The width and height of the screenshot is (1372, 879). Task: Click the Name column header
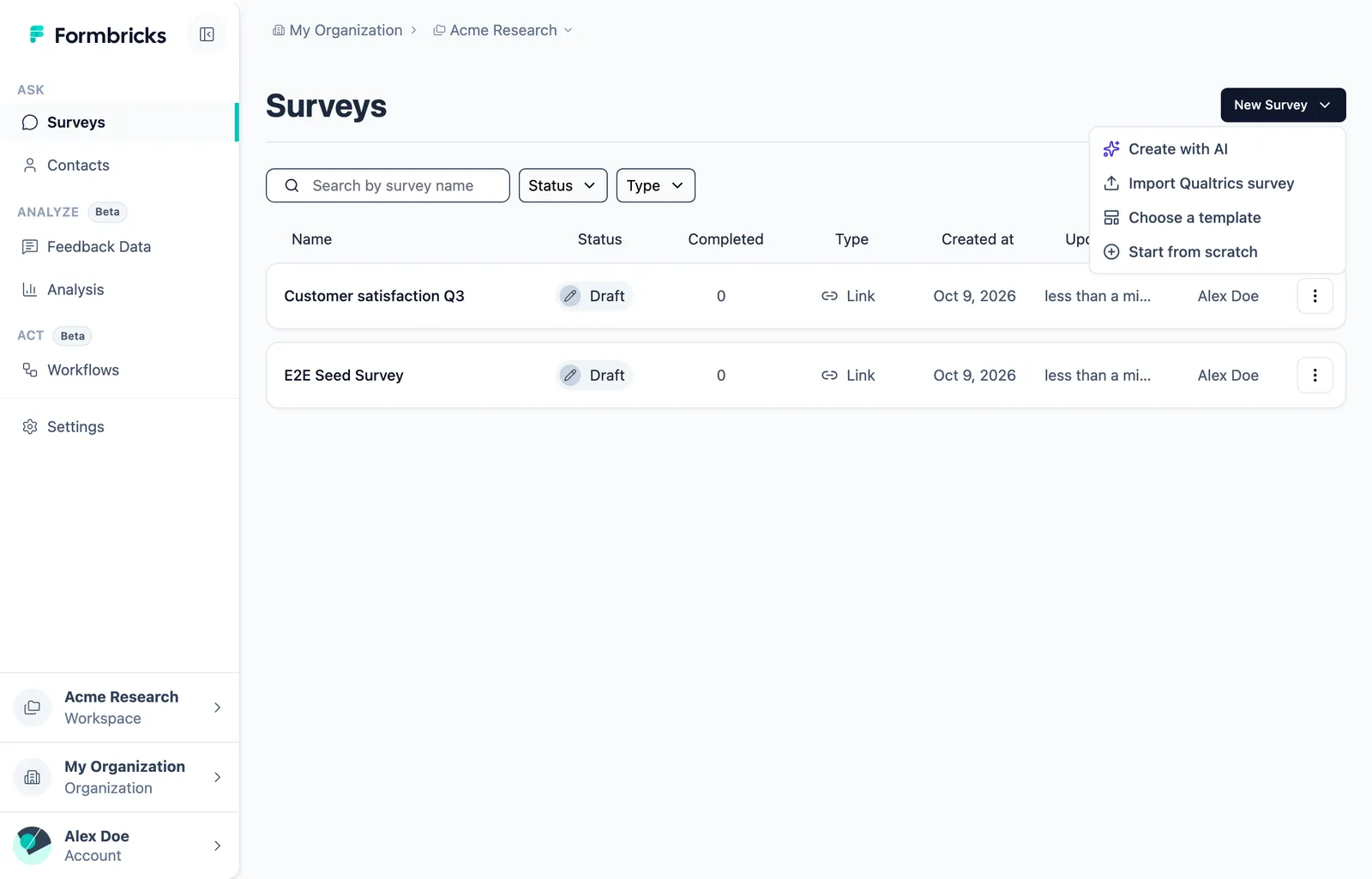(311, 239)
